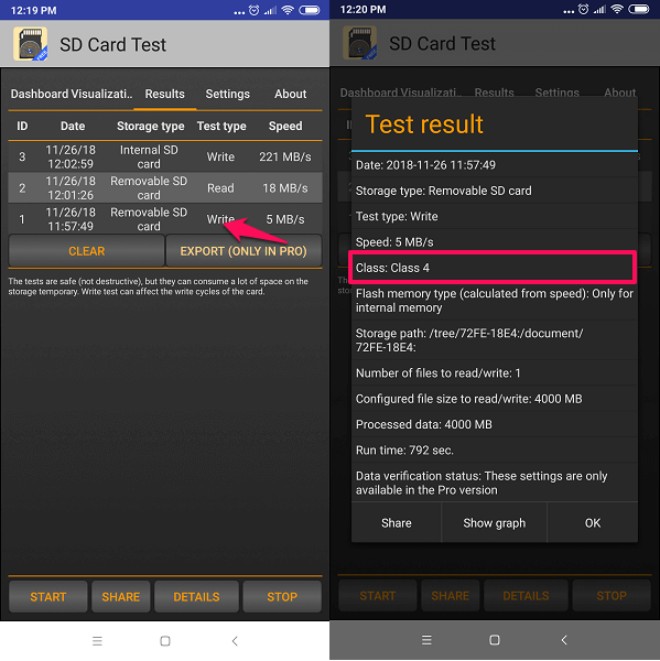Tap dimmed START button behind dialog
The image size is (660, 661).
click(378, 596)
